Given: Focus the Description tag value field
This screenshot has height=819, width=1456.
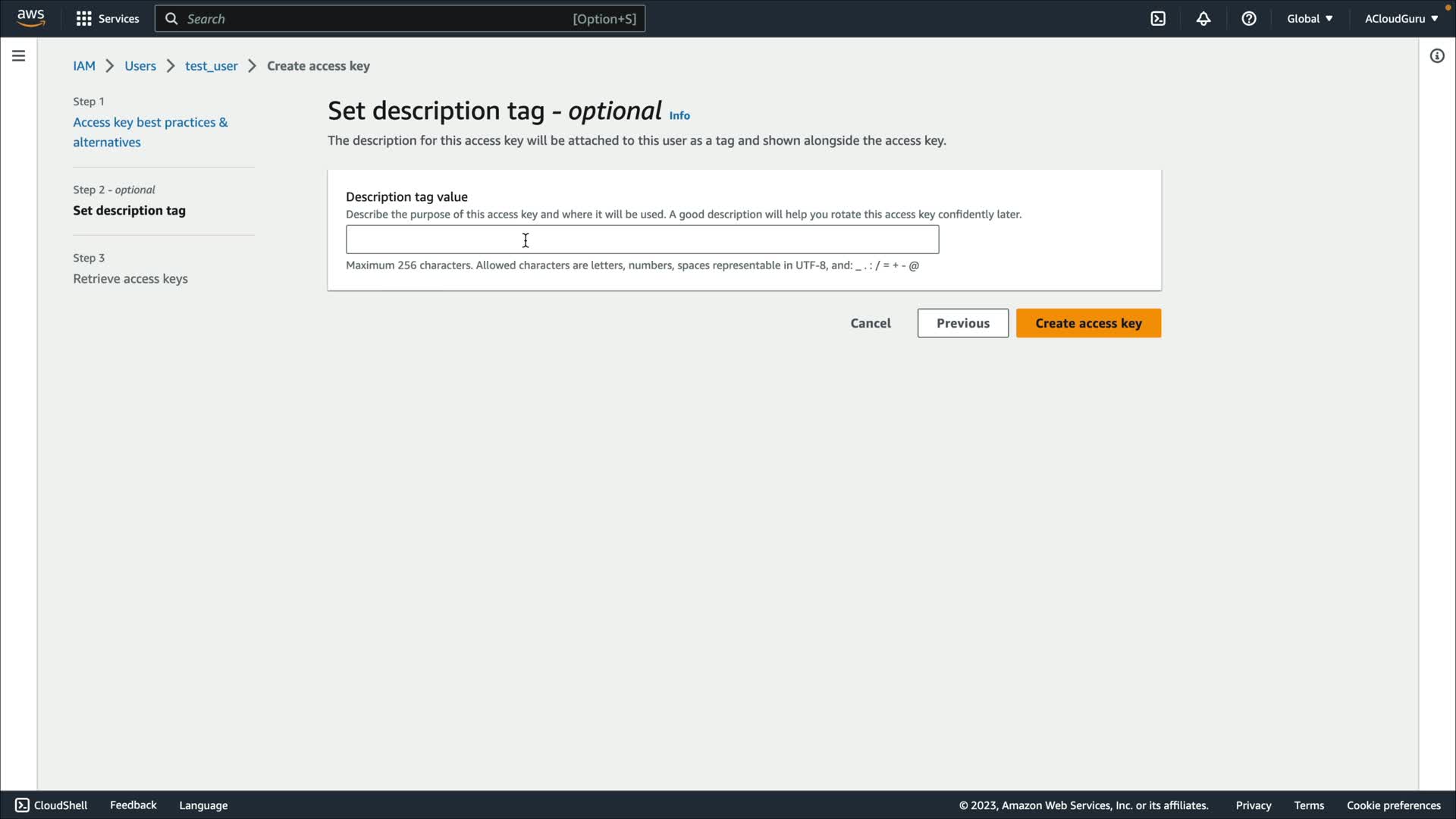Looking at the screenshot, I should coord(642,240).
